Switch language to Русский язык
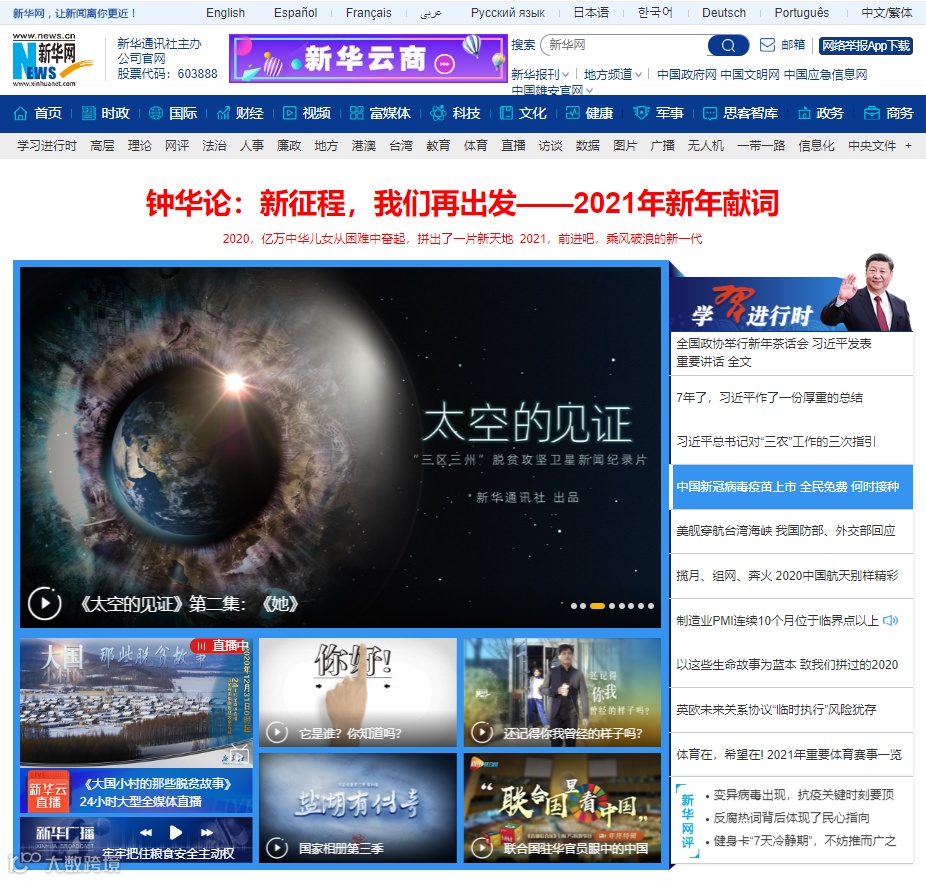The image size is (926, 881). click(507, 12)
